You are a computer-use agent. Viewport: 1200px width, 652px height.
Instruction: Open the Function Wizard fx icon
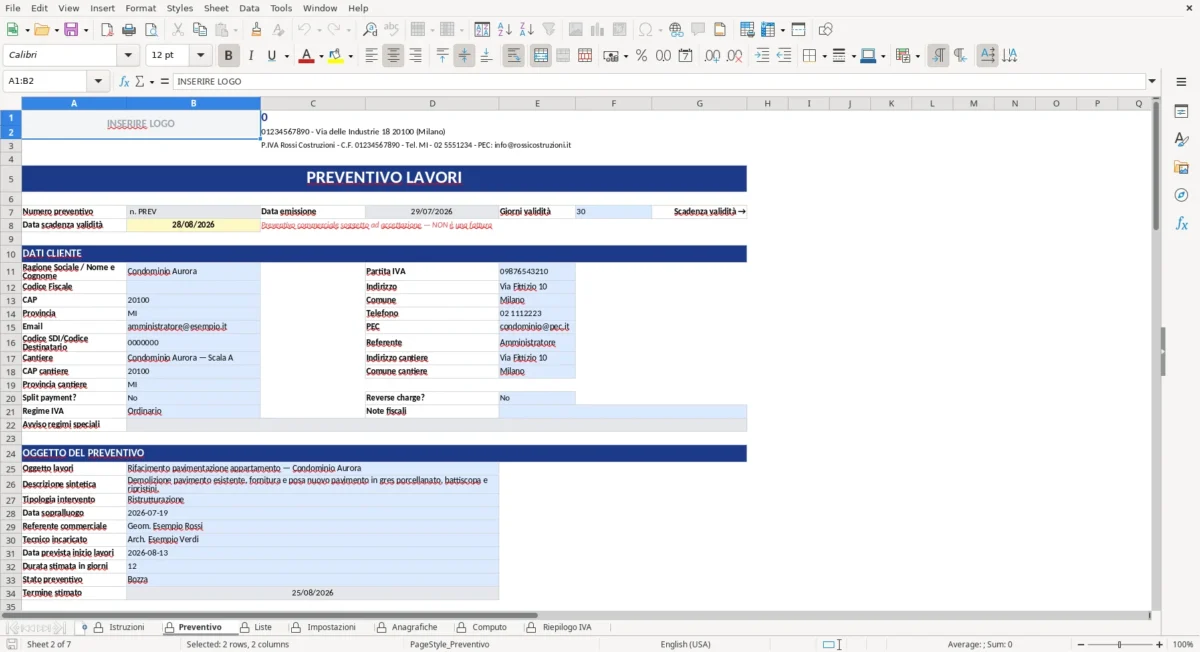124,81
